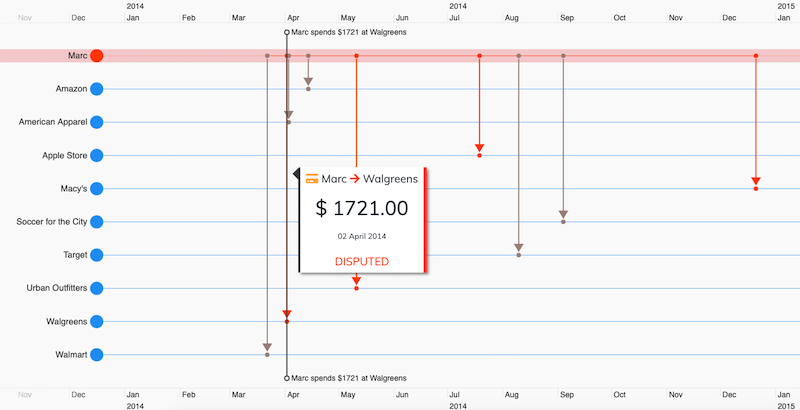800x410 pixels.
Task: Click the grey arrowhead at American Apparel row
Action: pos(288,115)
